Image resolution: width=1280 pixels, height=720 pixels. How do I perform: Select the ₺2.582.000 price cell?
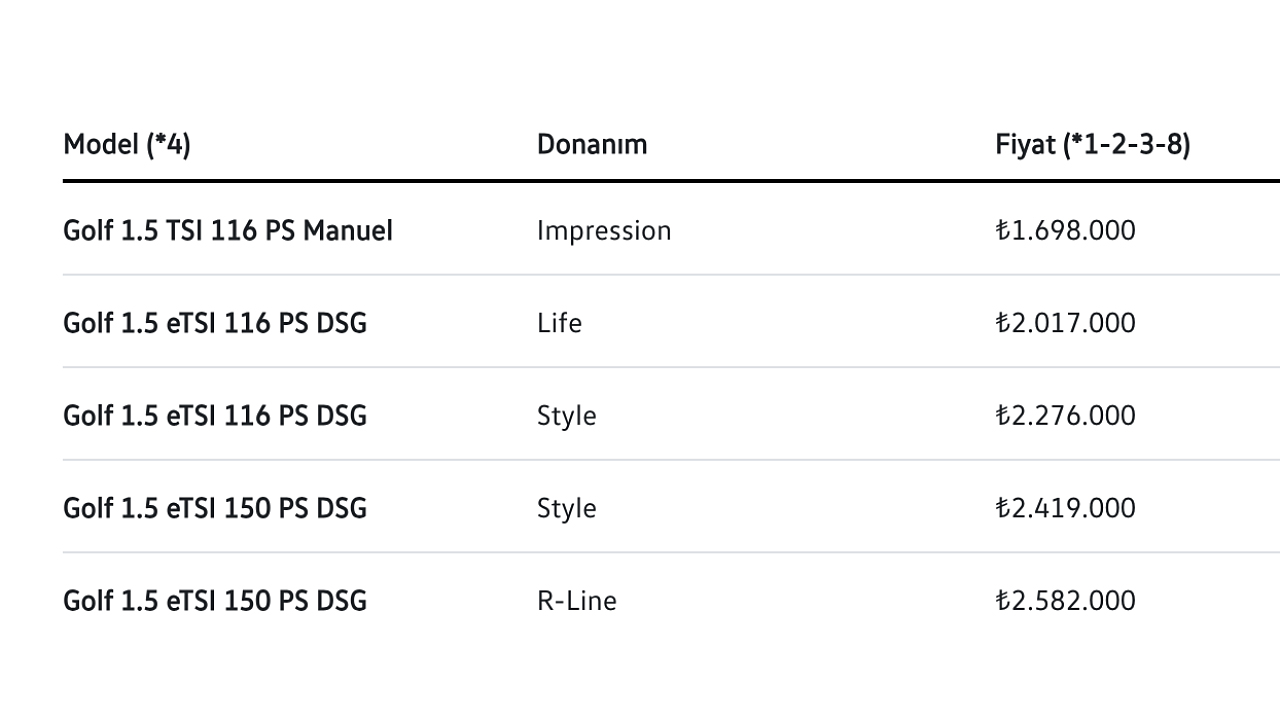pos(1065,602)
